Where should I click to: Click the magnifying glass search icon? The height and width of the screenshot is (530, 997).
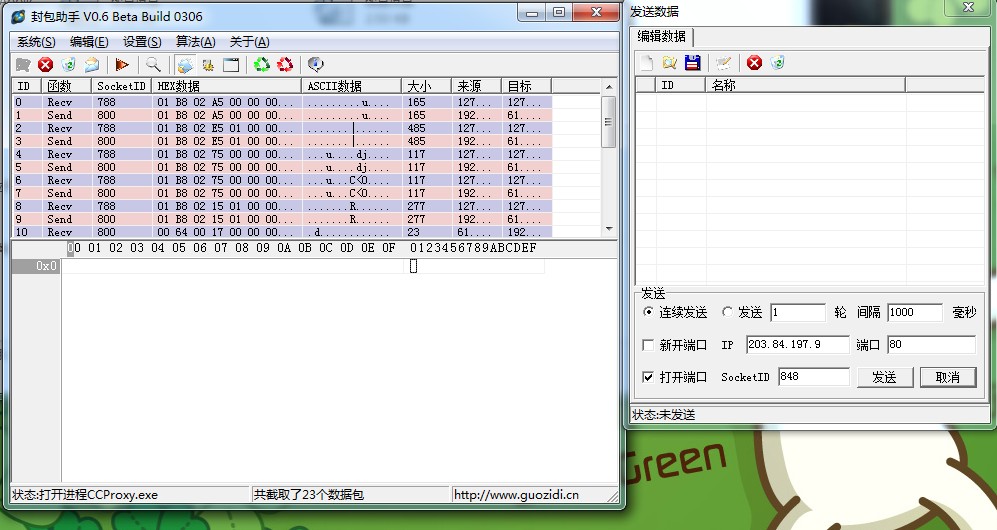click(x=153, y=64)
